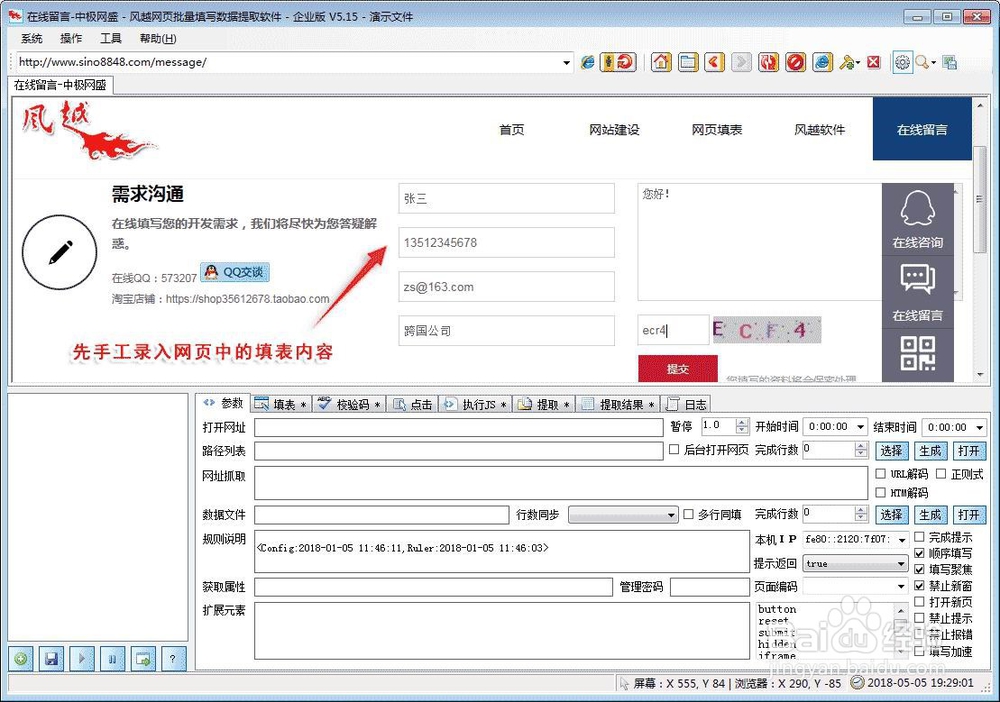Start the task with the play button

[82, 659]
